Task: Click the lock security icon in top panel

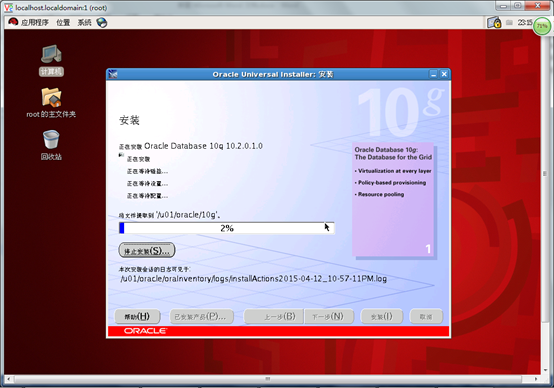Action: pyautogui.click(x=494, y=23)
